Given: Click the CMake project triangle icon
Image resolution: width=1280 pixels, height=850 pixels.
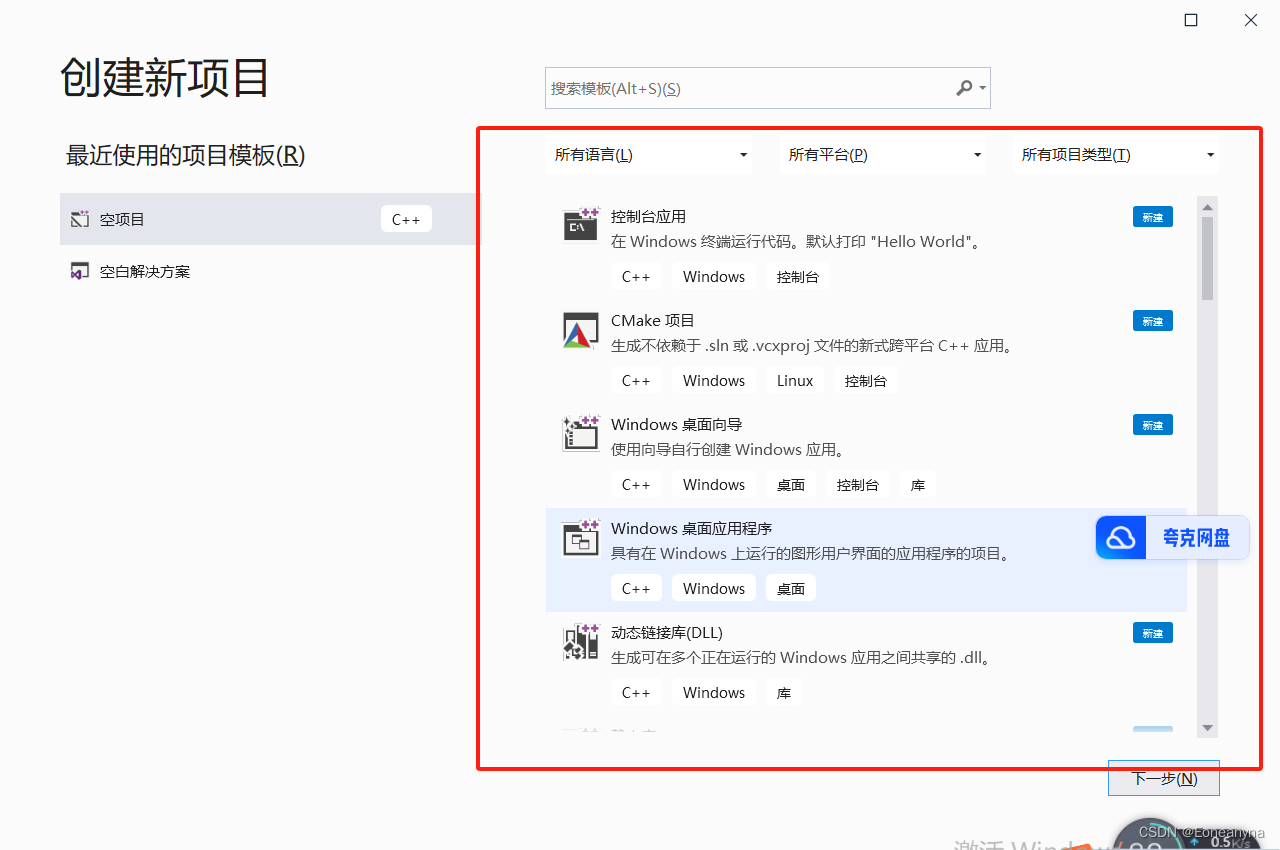Looking at the screenshot, I should tap(581, 330).
